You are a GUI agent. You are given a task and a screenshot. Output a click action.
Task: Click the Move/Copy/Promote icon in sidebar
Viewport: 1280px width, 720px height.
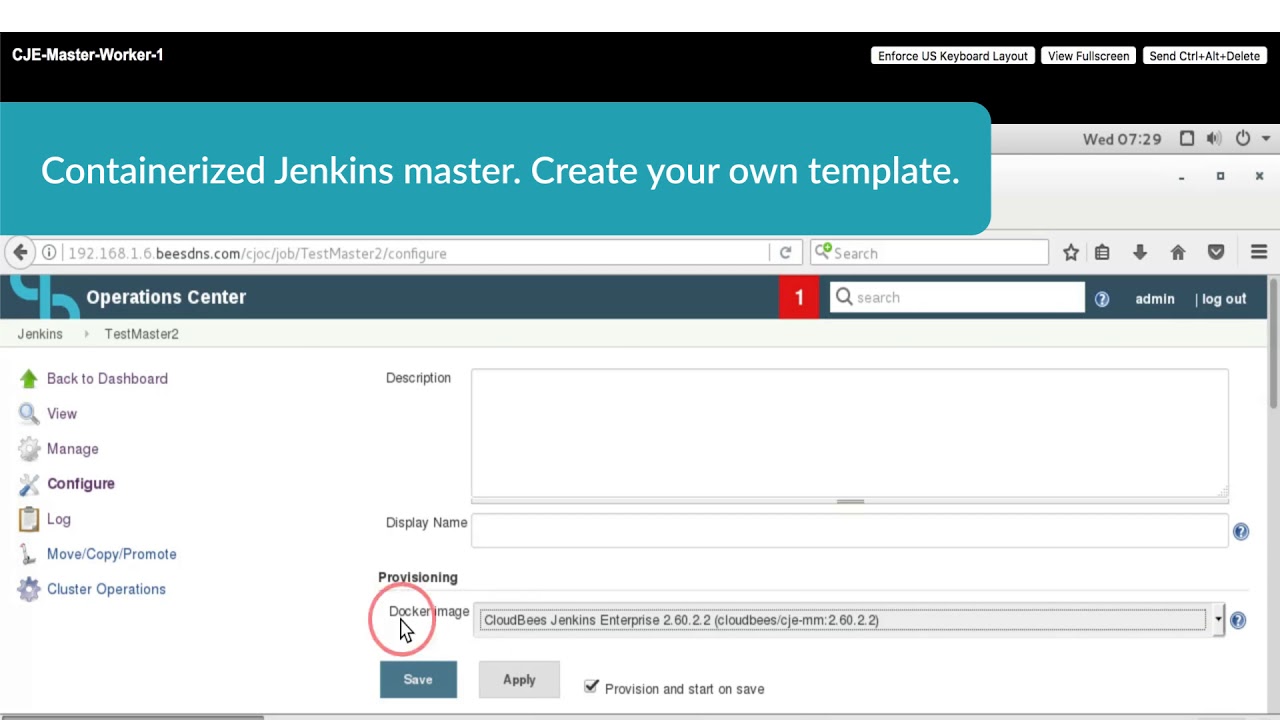tap(28, 554)
